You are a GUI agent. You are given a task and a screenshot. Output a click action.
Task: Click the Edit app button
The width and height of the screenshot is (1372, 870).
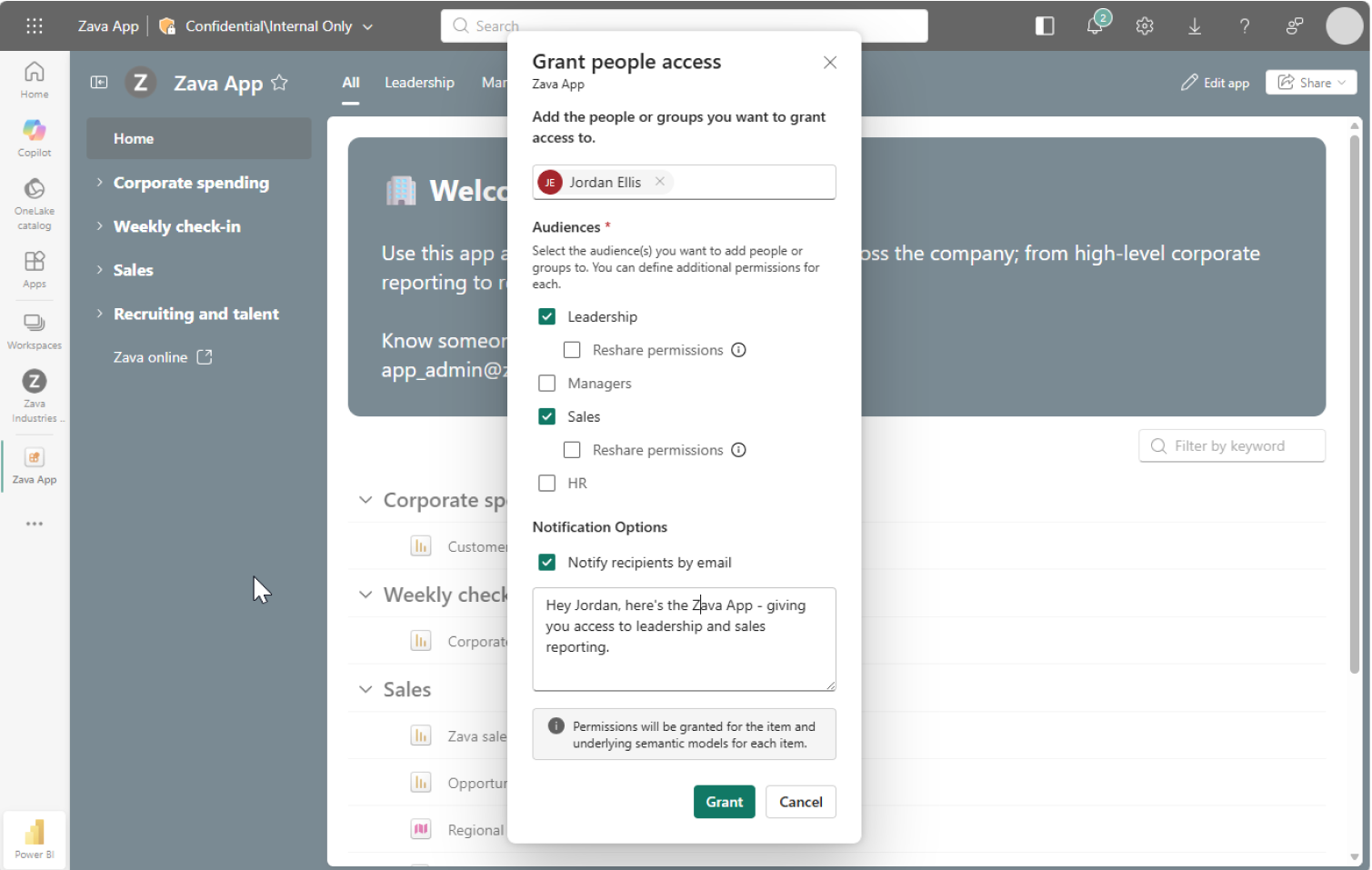click(1215, 83)
